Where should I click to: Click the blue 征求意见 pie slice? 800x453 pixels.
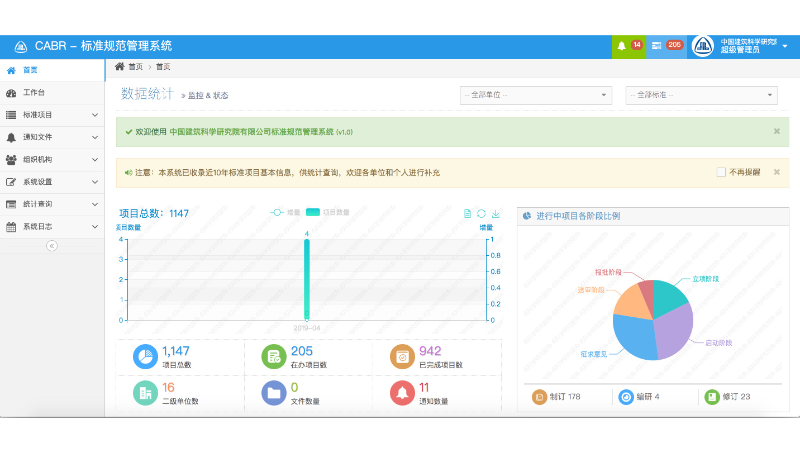(632, 337)
